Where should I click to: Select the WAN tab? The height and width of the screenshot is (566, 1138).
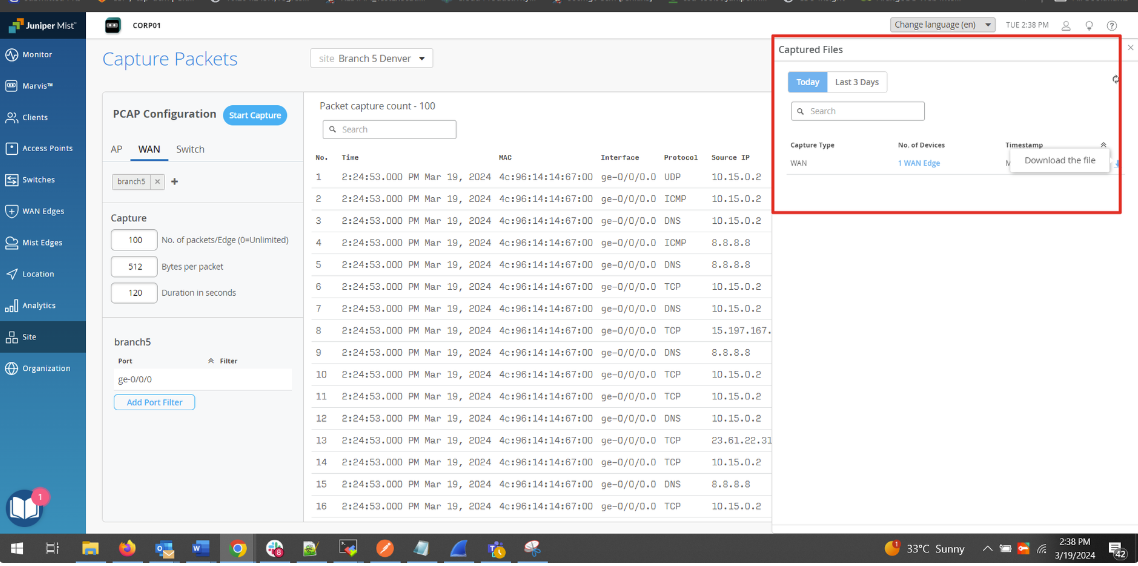[x=150, y=149]
